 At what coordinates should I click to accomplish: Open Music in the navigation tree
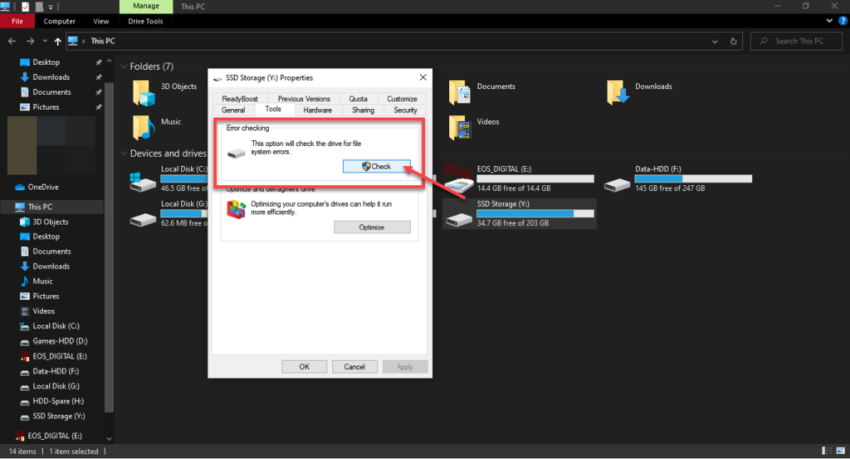[42, 281]
